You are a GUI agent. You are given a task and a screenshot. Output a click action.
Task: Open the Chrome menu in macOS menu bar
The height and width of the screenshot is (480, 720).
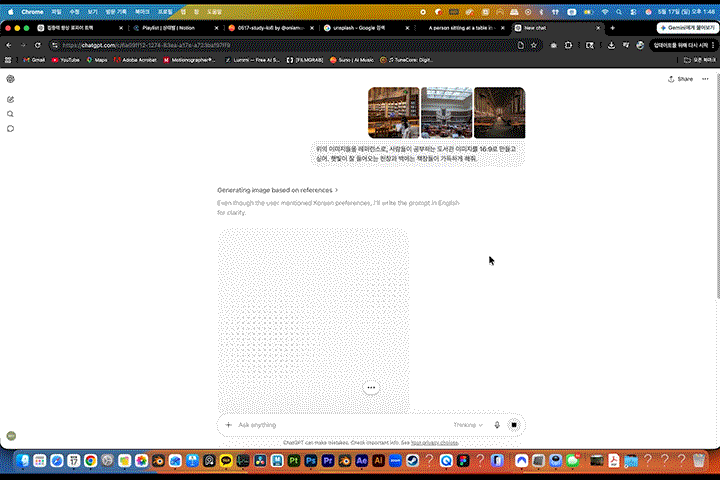point(32,12)
